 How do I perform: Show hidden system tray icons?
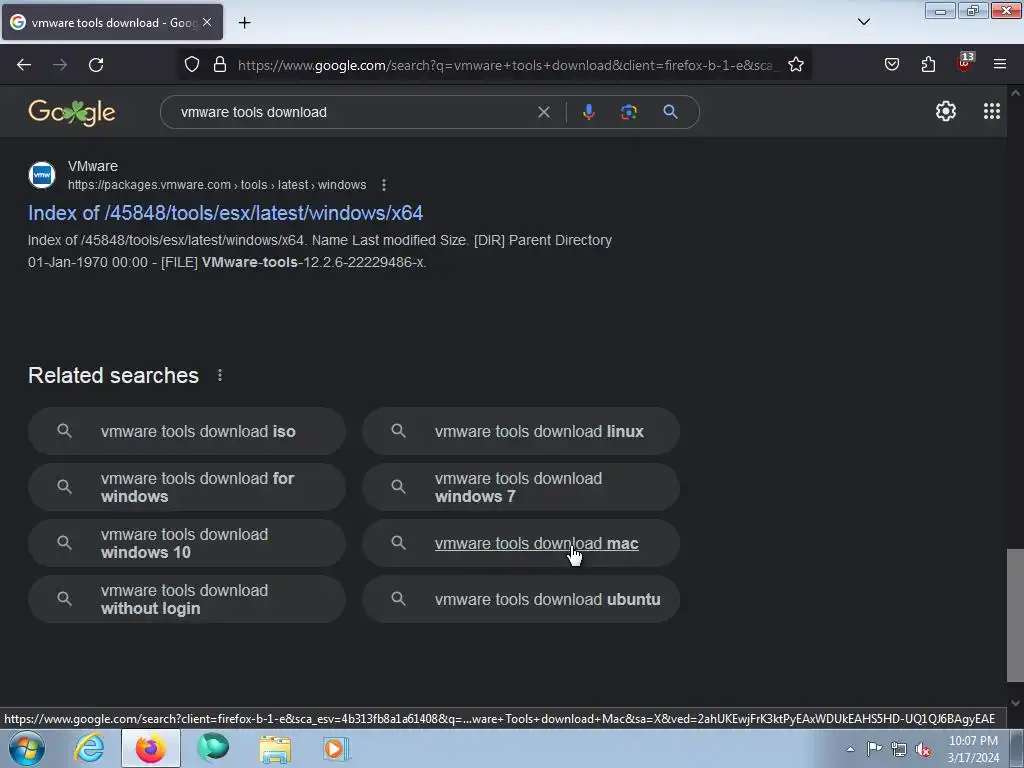pyautogui.click(x=850, y=749)
